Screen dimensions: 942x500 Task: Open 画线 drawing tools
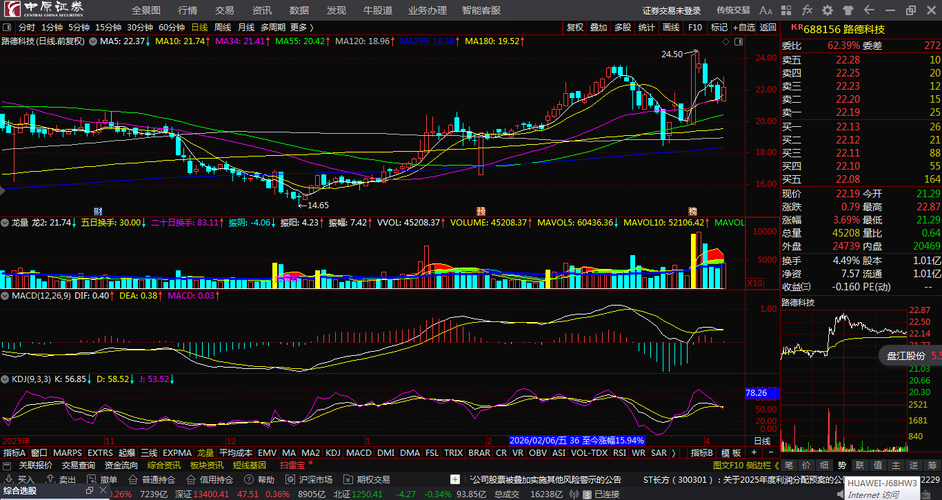tap(671, 27)
